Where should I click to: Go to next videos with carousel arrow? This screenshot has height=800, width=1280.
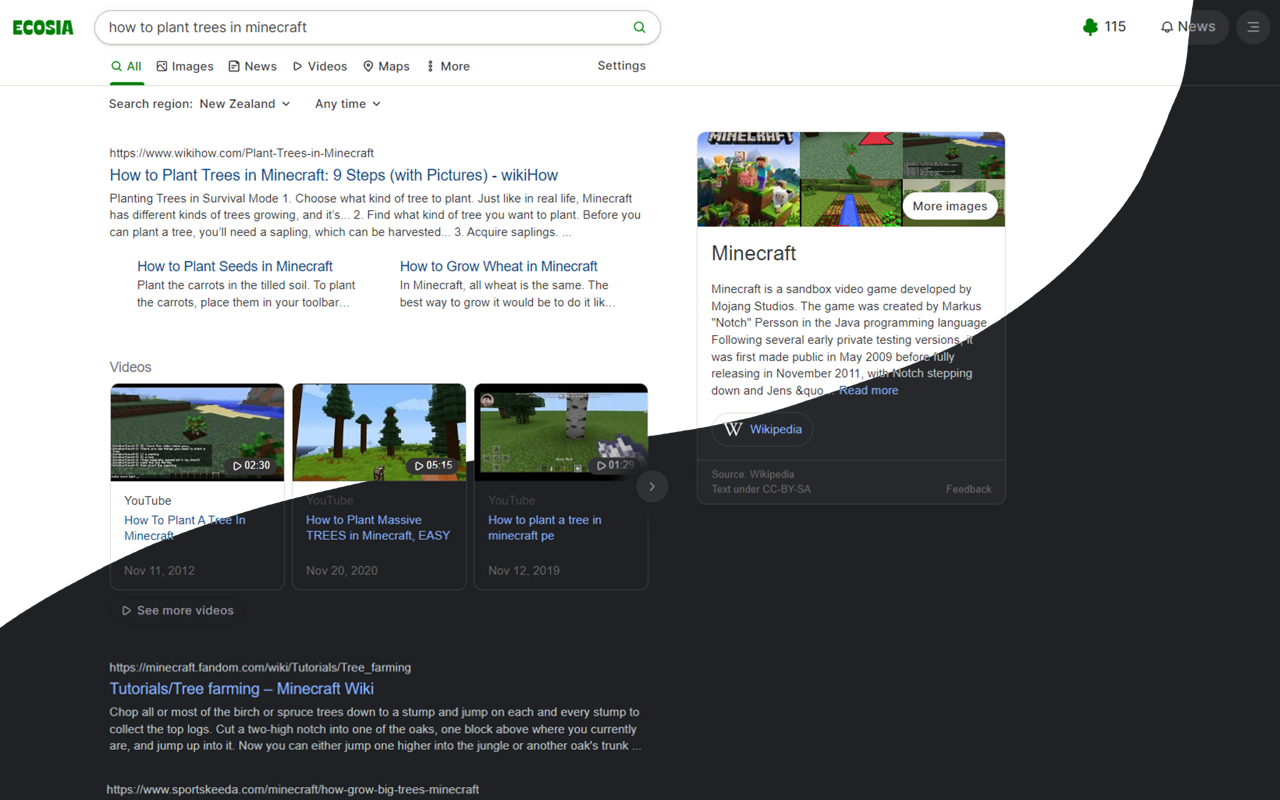click(x=652, y=487)
